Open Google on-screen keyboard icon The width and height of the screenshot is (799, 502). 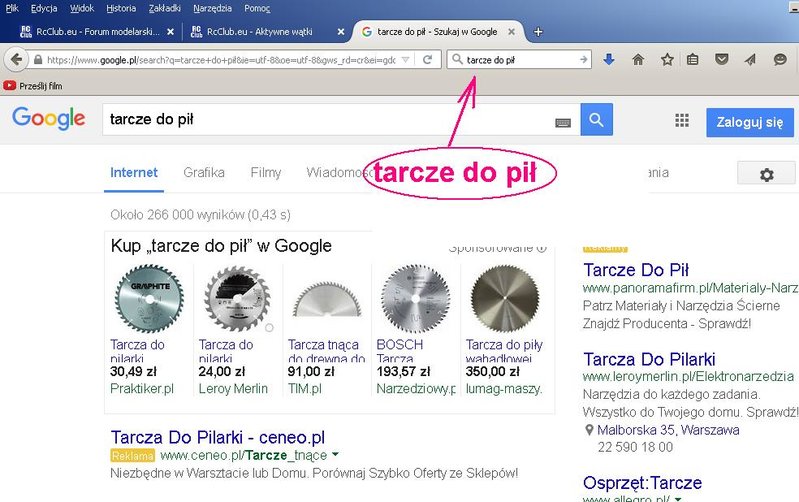[563, 122]
